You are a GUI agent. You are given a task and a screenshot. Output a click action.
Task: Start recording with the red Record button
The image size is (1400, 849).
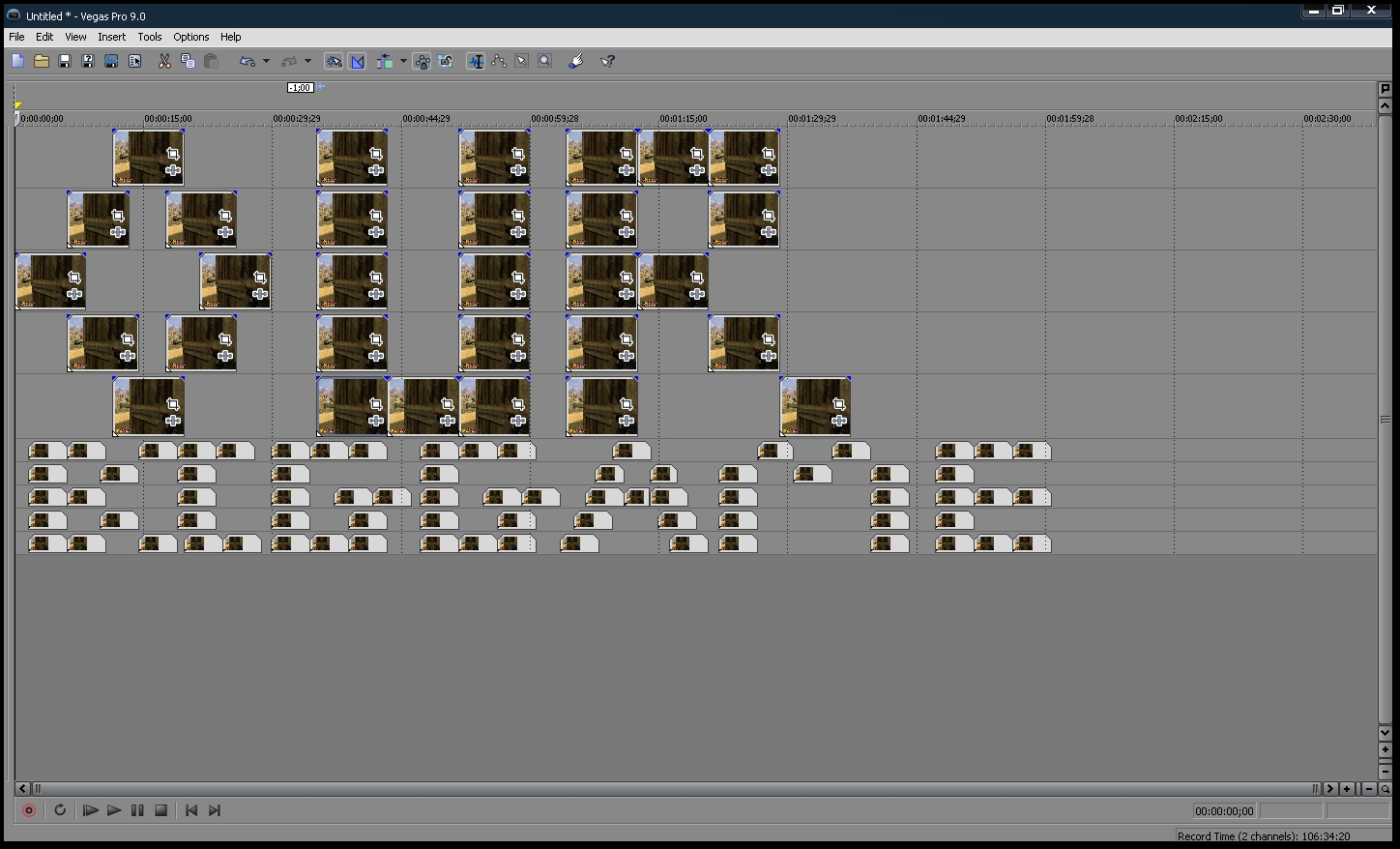pyautogui.click(x=29, y=810)
